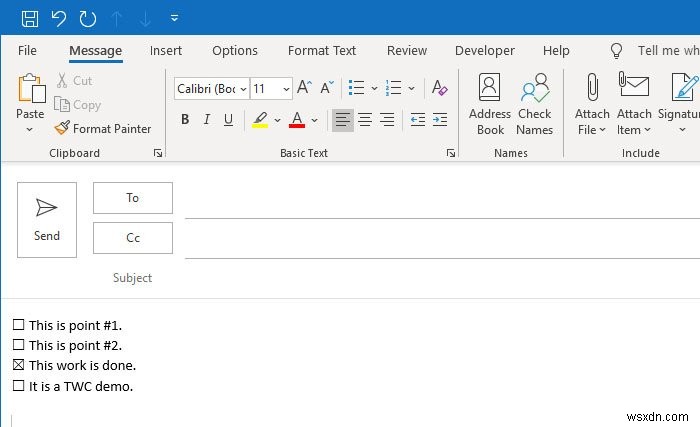Screen dimensions: 700x427
Task: Open the Basic Text dialog launcher
Action: click(x=450, y=153)
